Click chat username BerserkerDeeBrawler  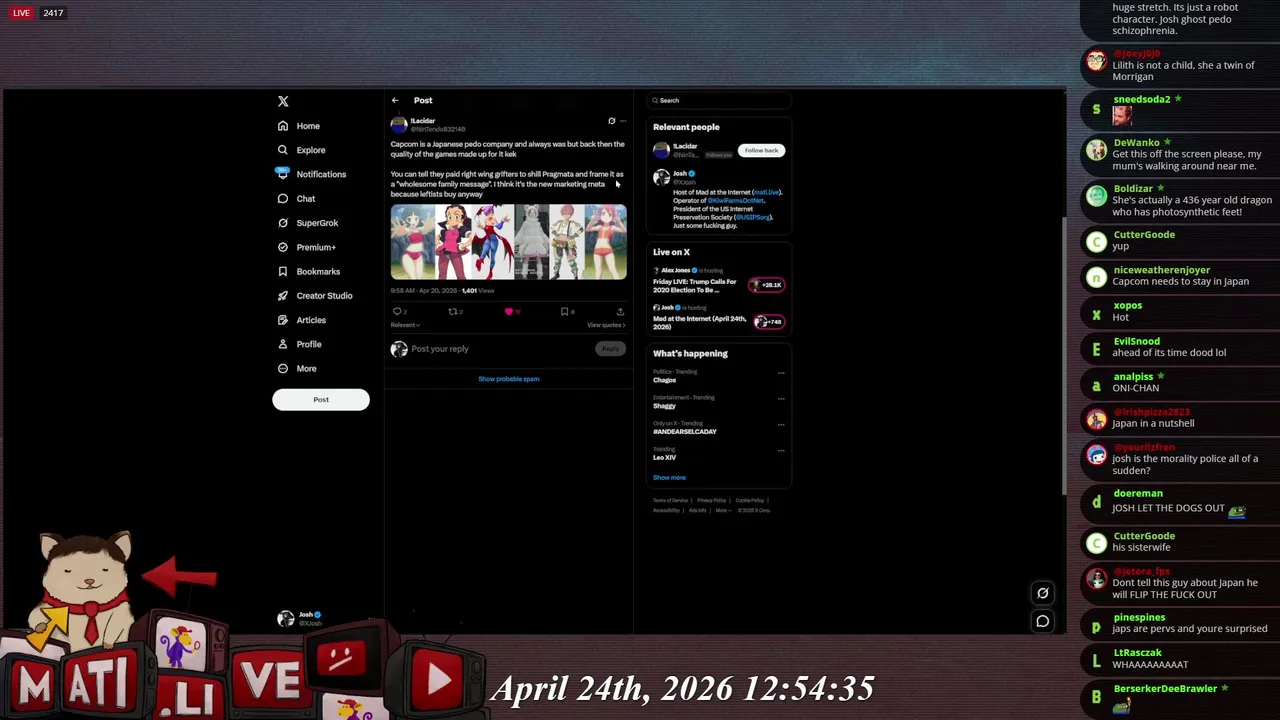click(x=1165, y=689)
